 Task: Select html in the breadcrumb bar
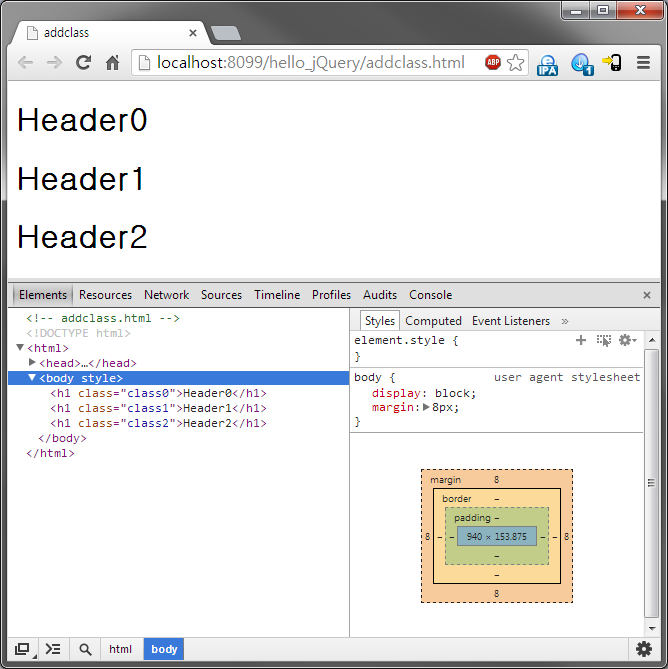coord(120,649)
